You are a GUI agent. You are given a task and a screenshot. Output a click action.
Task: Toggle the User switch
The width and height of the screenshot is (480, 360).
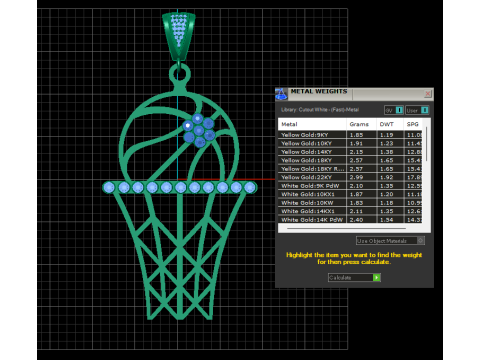(x=417, y=110)
